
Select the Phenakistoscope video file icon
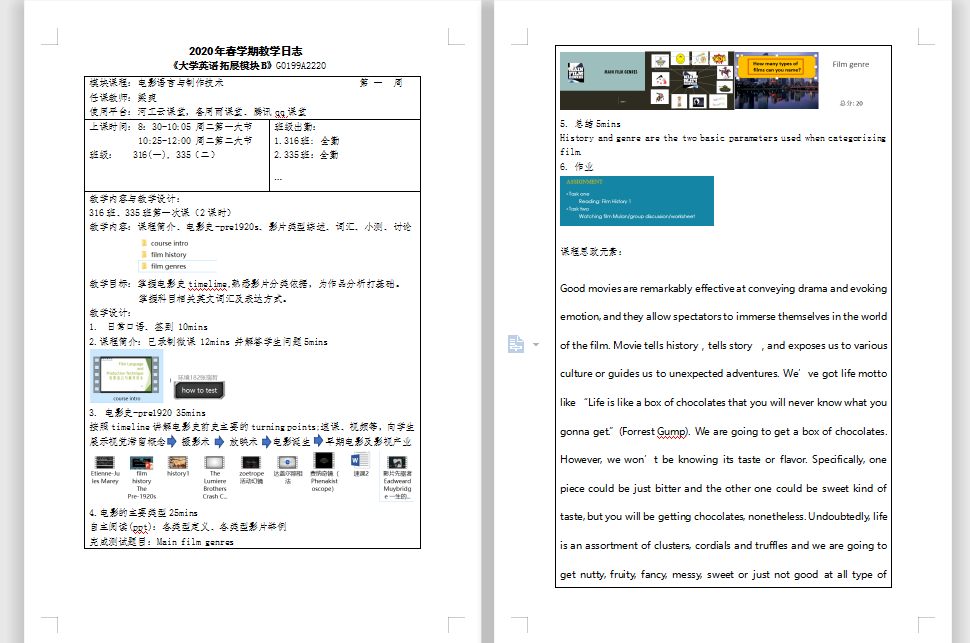coord(324,461)
